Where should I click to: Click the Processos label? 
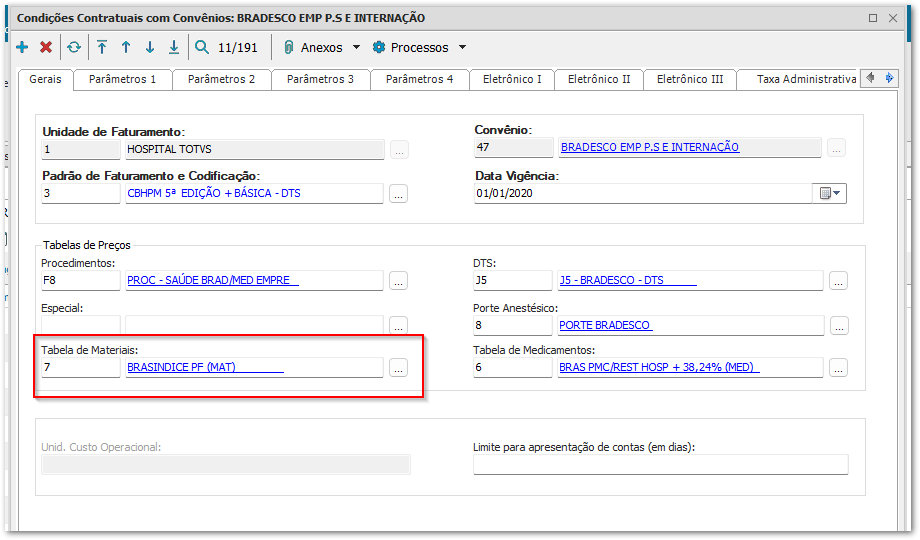[x=420, y=48]
